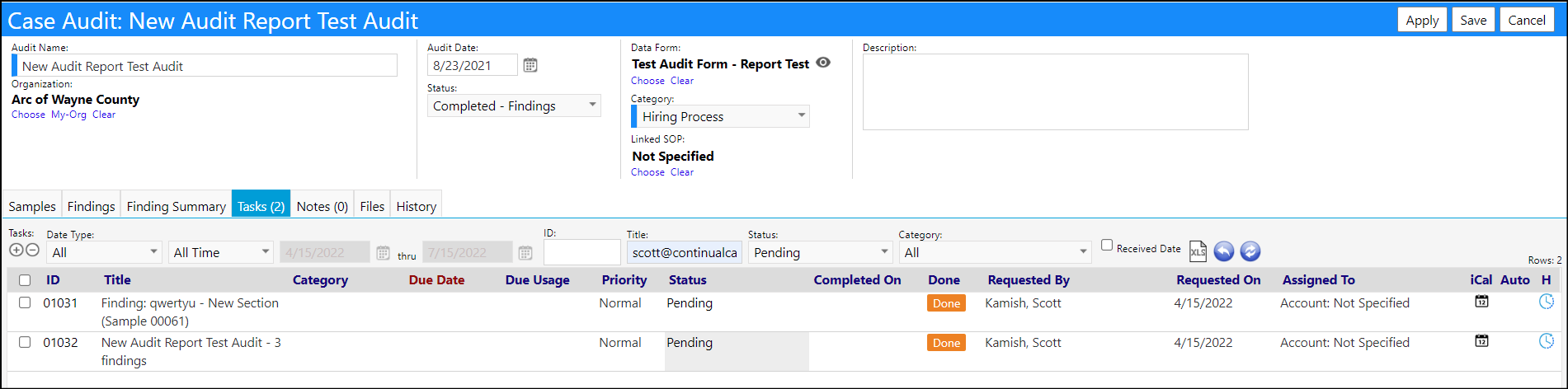Switch to the Finding Summary tab
The image size is (1568, 389).
pos(177,206)
